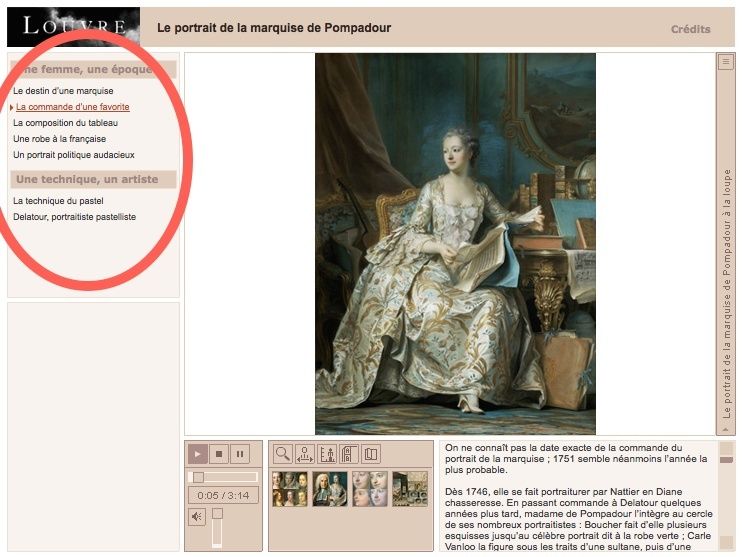The width and height of the screenshot is (742, 557).
Task: Select "La commande d'une favorite"
Action: [x=72, y=107]
